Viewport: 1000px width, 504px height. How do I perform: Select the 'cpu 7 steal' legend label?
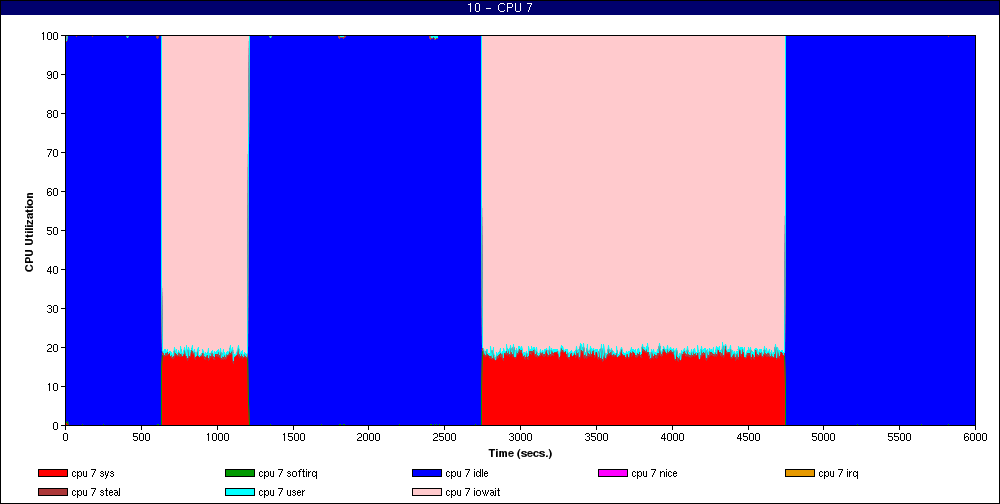point(96,493)
